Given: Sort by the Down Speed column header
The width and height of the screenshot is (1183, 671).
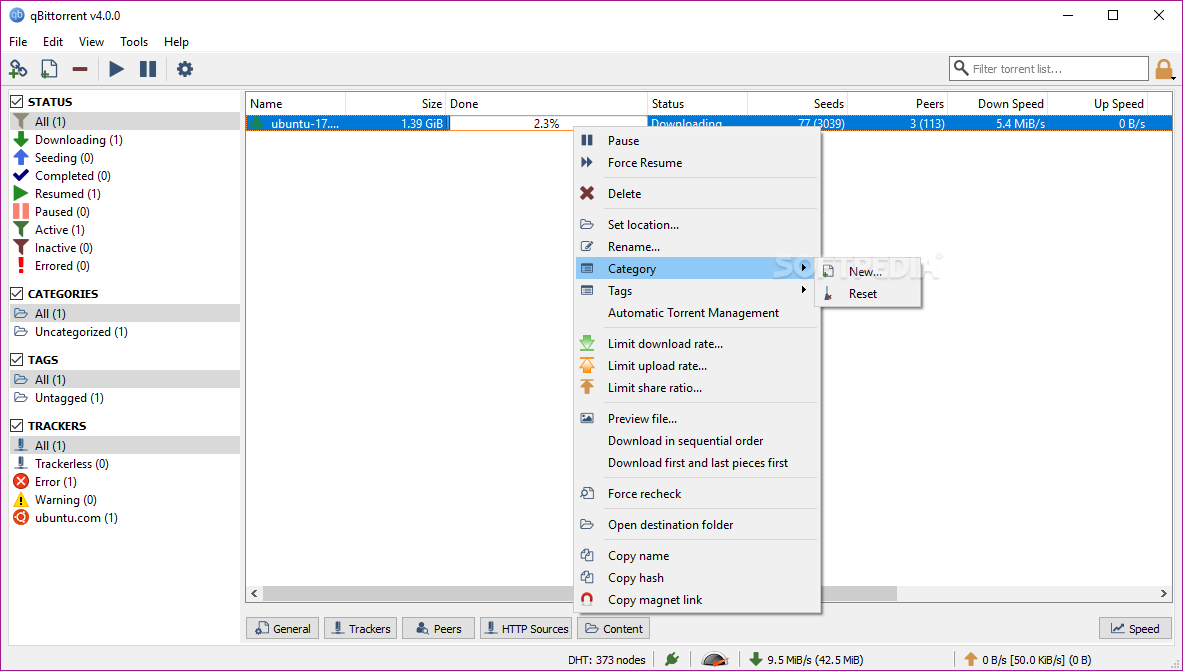Looking at the screenshot, I should [x=997, y=103].
